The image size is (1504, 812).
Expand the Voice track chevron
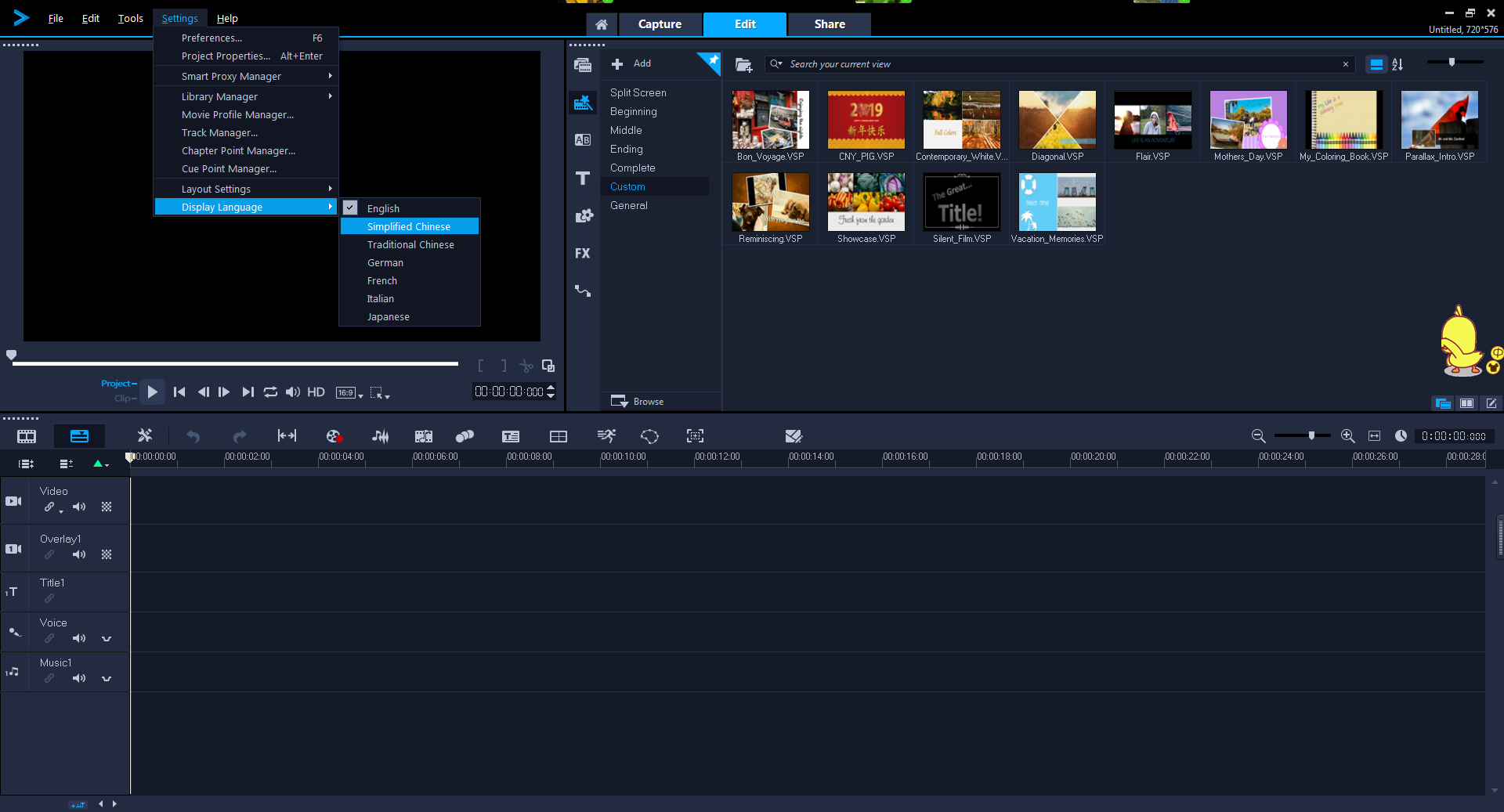(107, 638)
